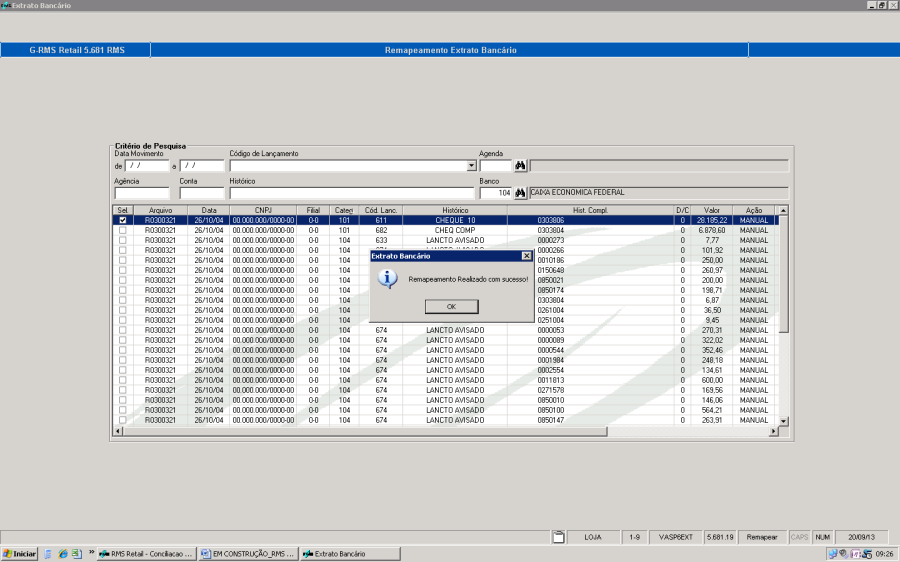Click the Data Movimento 'de' date field

pos(147,166)
